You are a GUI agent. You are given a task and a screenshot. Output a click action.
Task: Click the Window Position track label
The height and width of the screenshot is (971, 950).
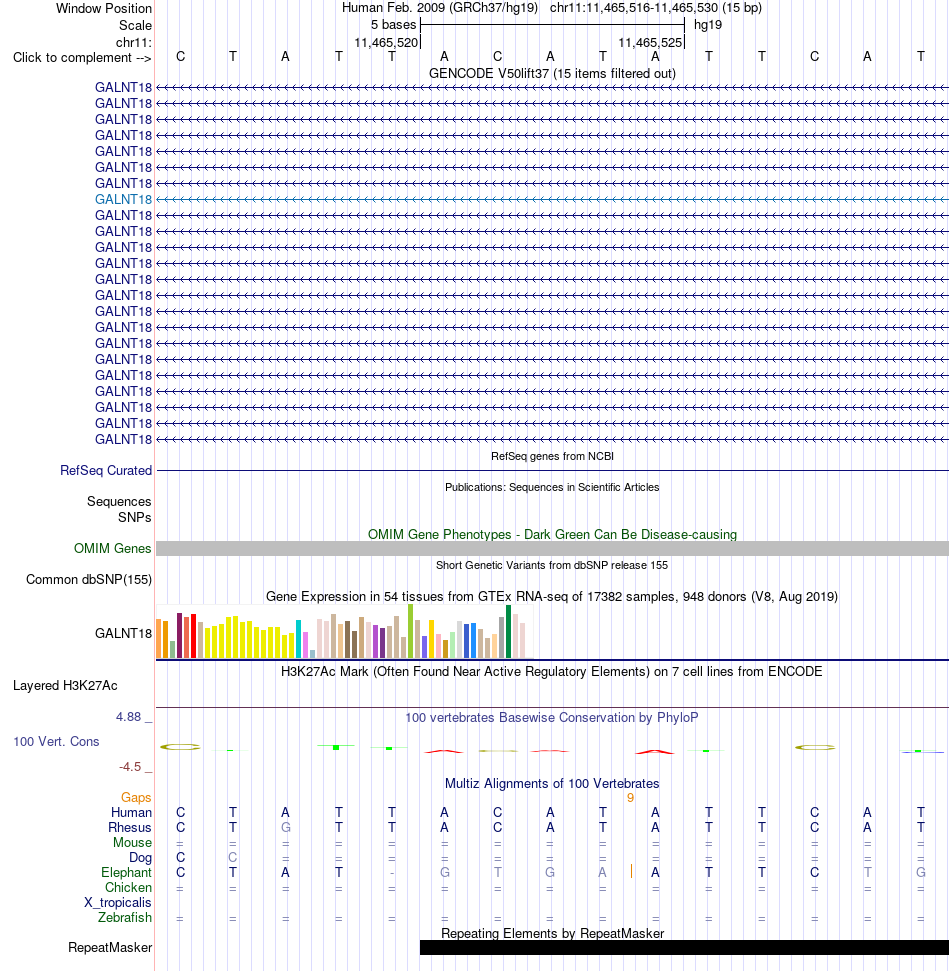pyautogui.click(x=103, y=9)
